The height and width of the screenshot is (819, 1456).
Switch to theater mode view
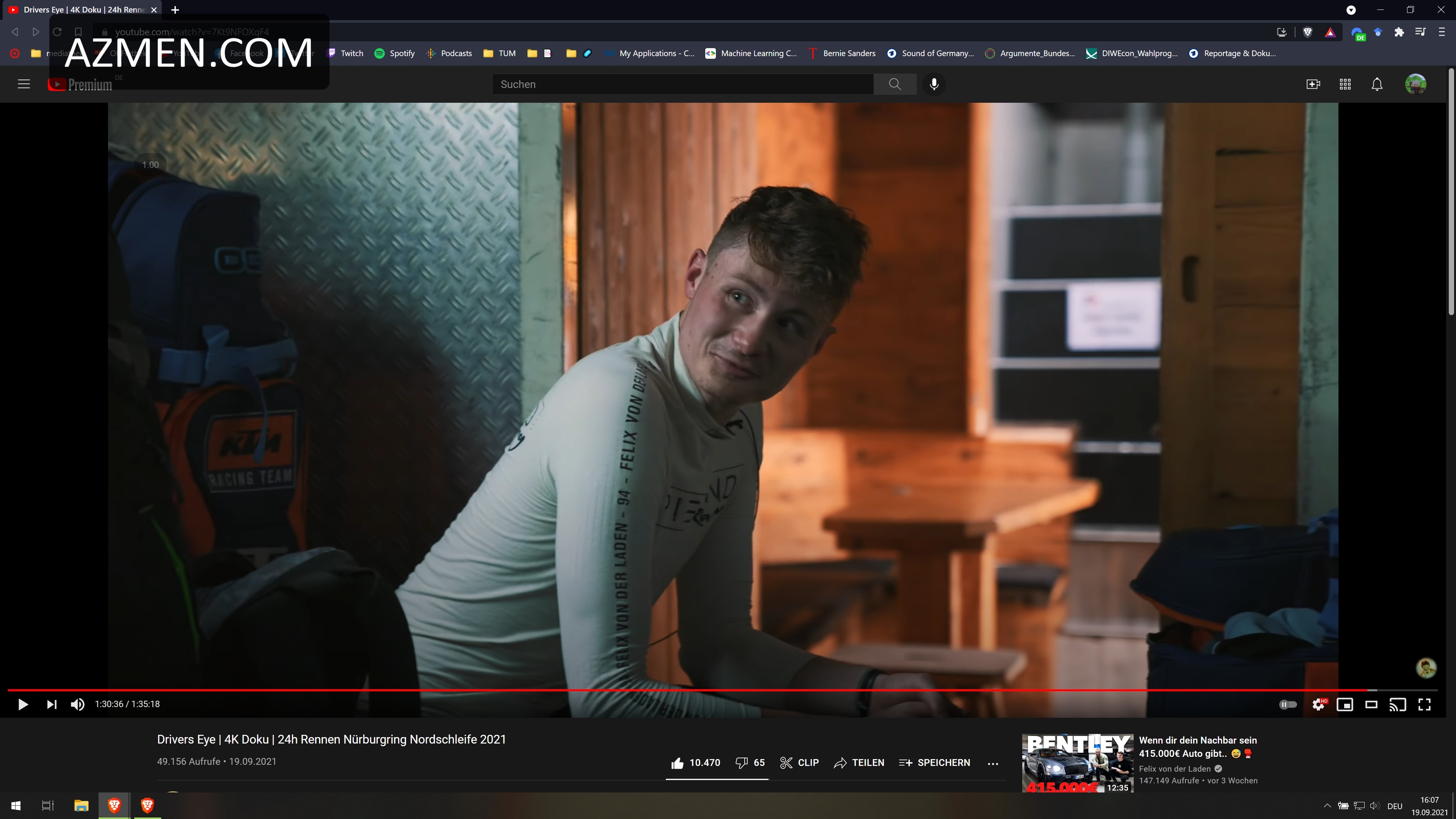[x=1371, y=704]
